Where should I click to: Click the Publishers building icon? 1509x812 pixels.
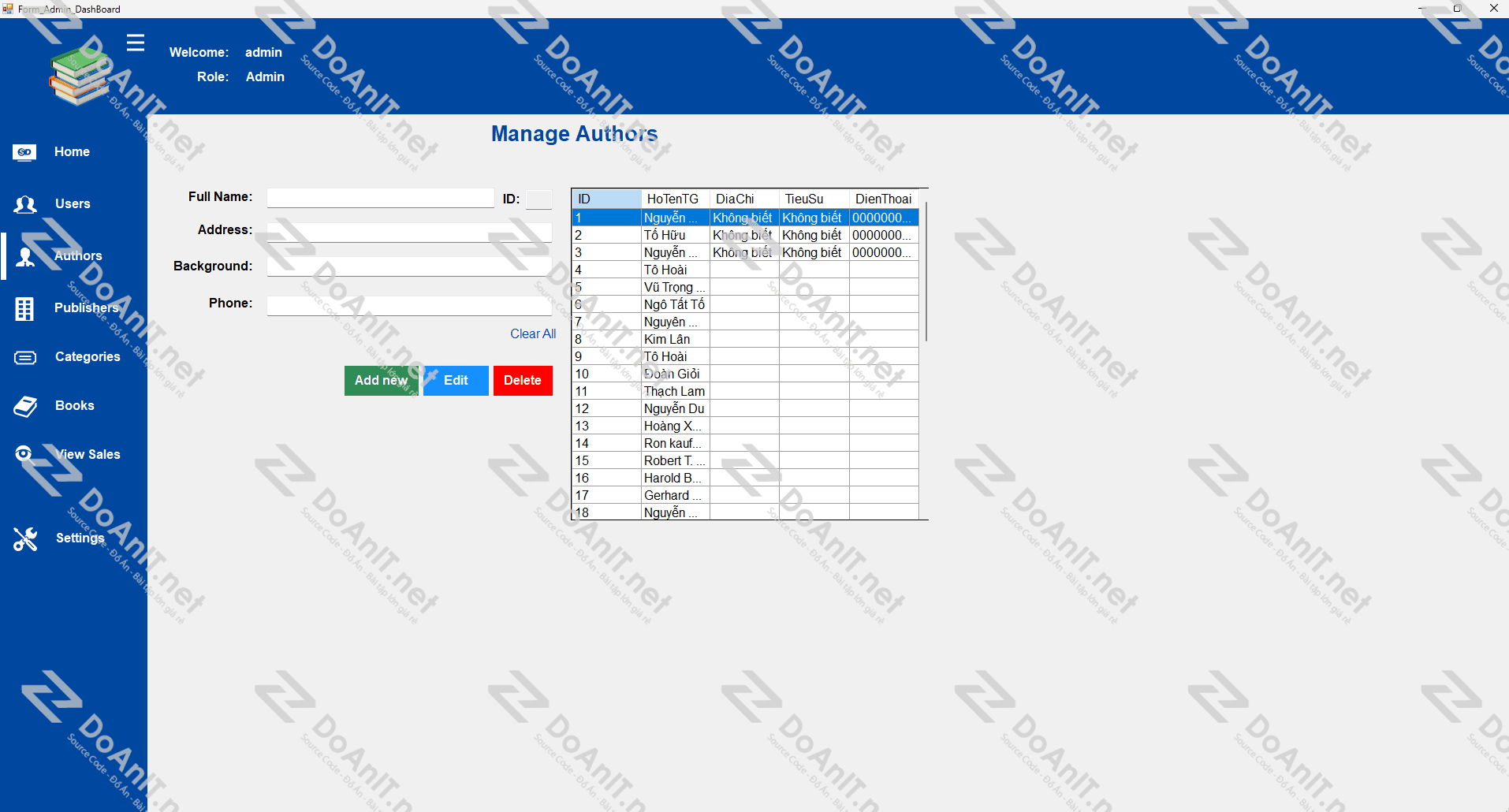tap(24, 308)
